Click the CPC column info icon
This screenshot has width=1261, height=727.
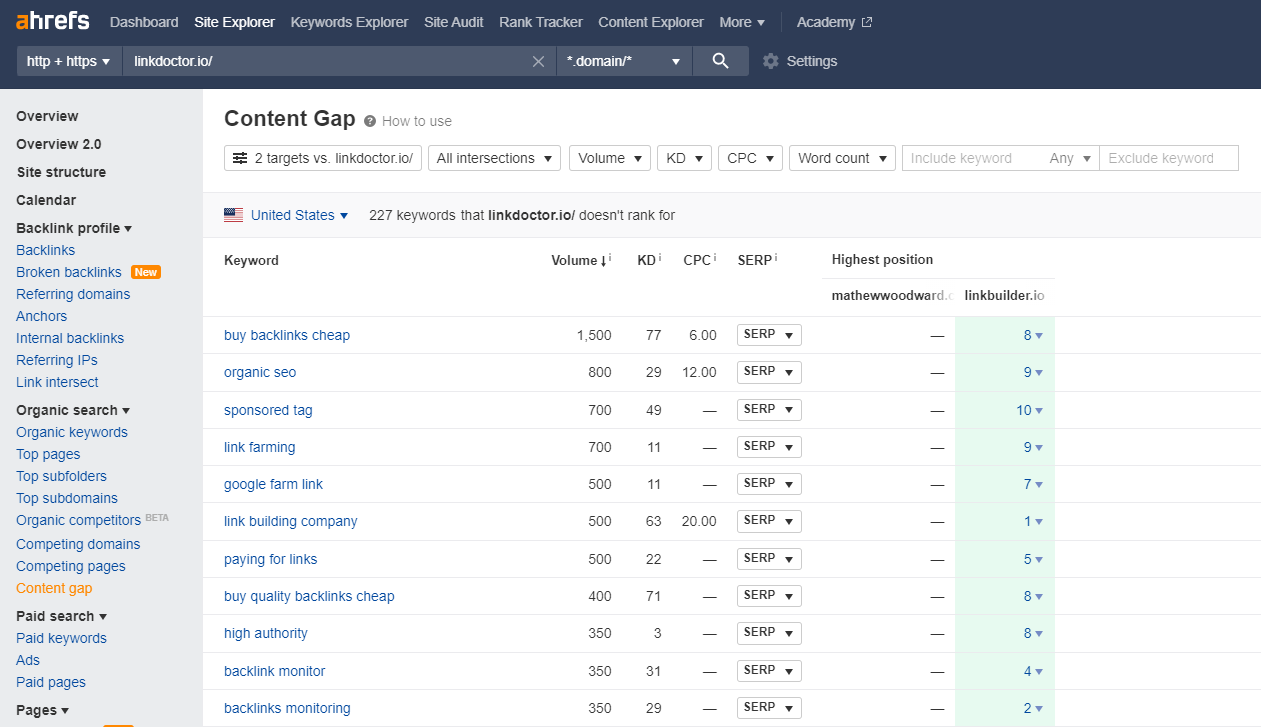[x=716, y=258]
